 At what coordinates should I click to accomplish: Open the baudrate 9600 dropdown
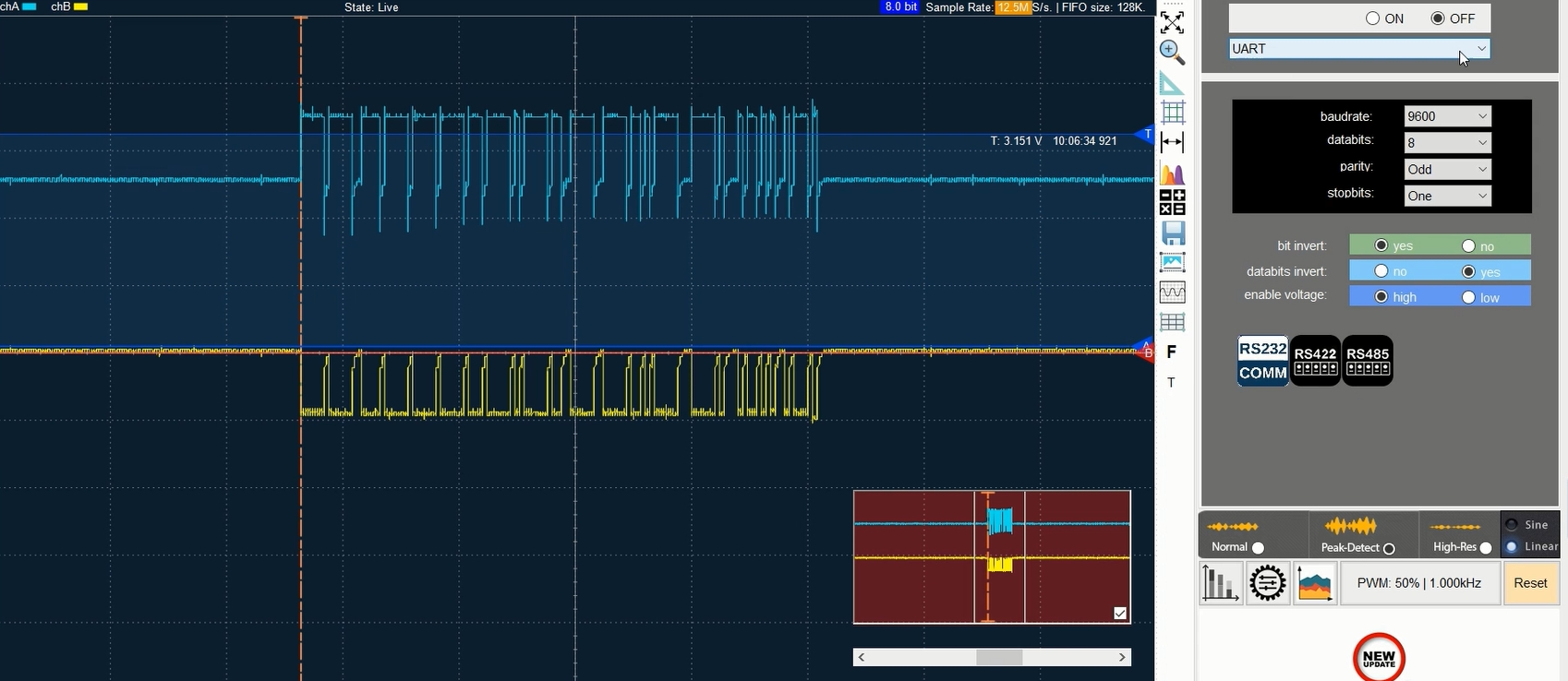coord(1447,116)
